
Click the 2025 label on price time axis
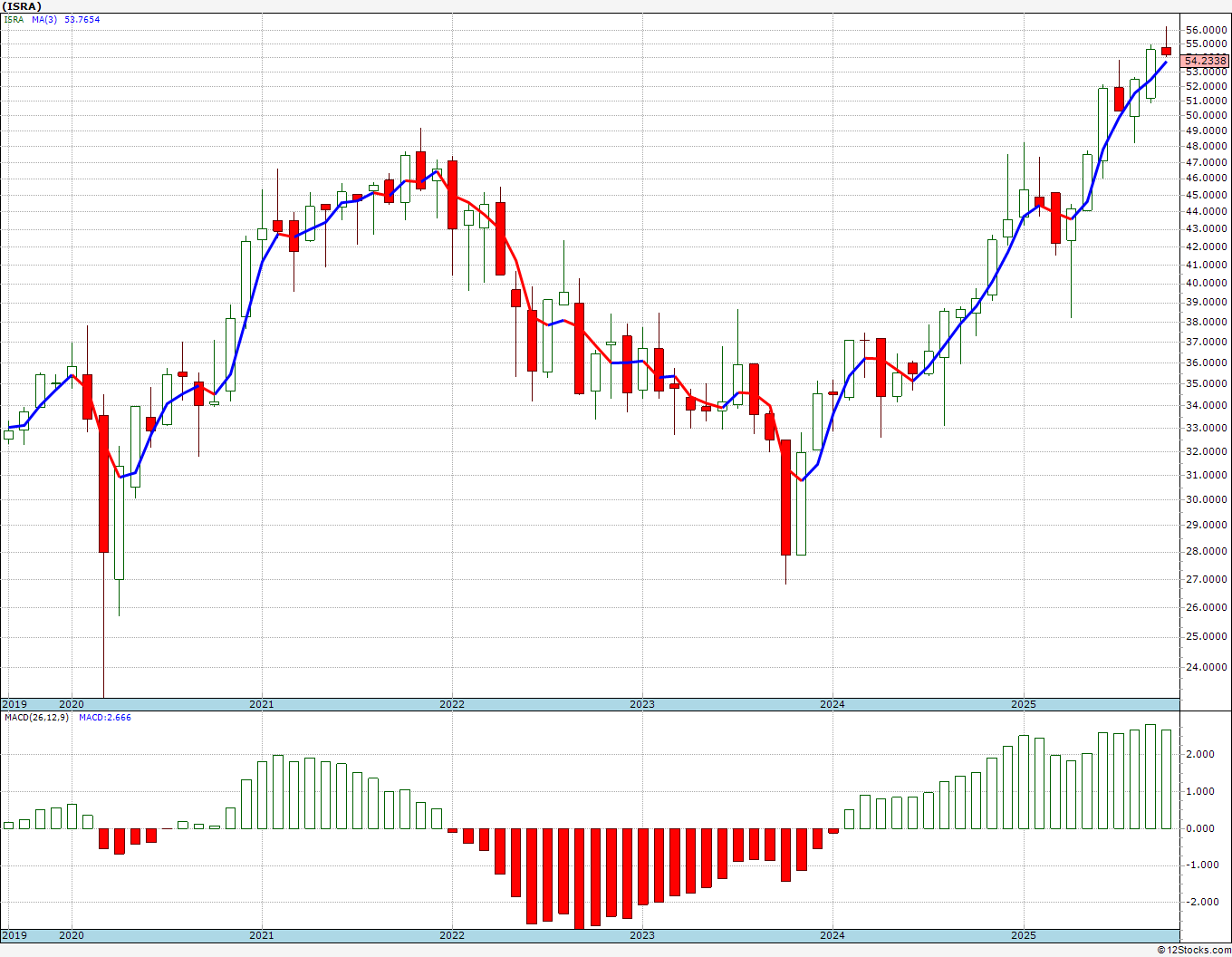tap(1024, 704)
